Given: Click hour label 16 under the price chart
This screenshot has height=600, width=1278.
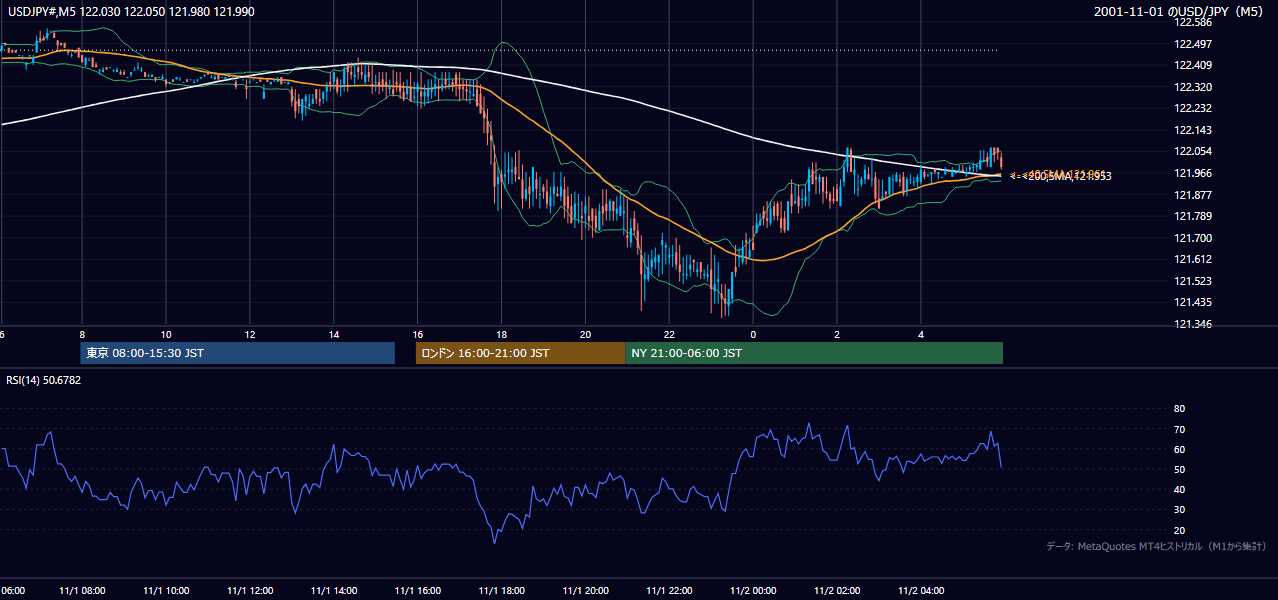Looking at the screenshot, I should coord(418,334).
